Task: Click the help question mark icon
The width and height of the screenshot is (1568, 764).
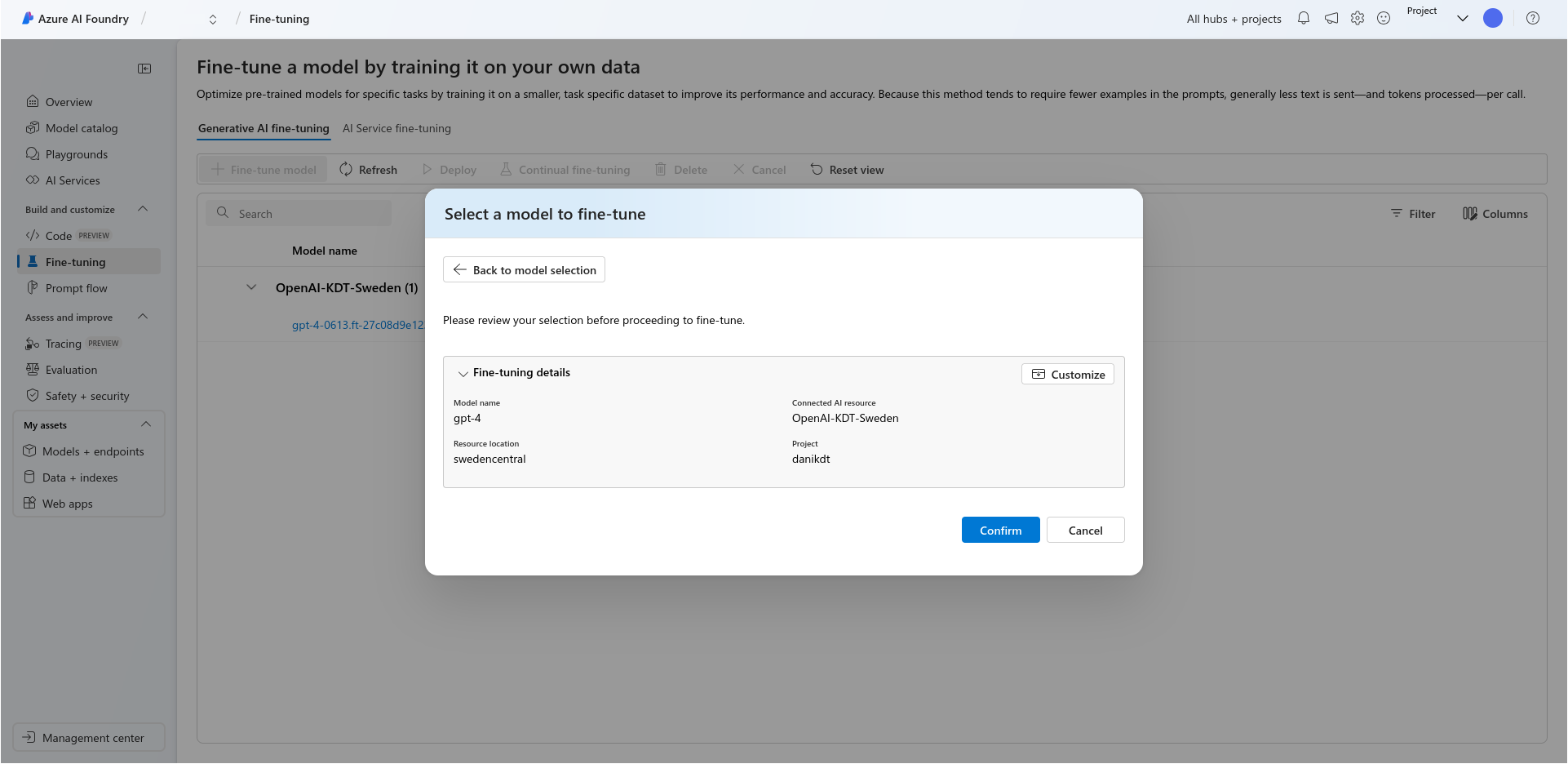Action: click(1533, 18)
